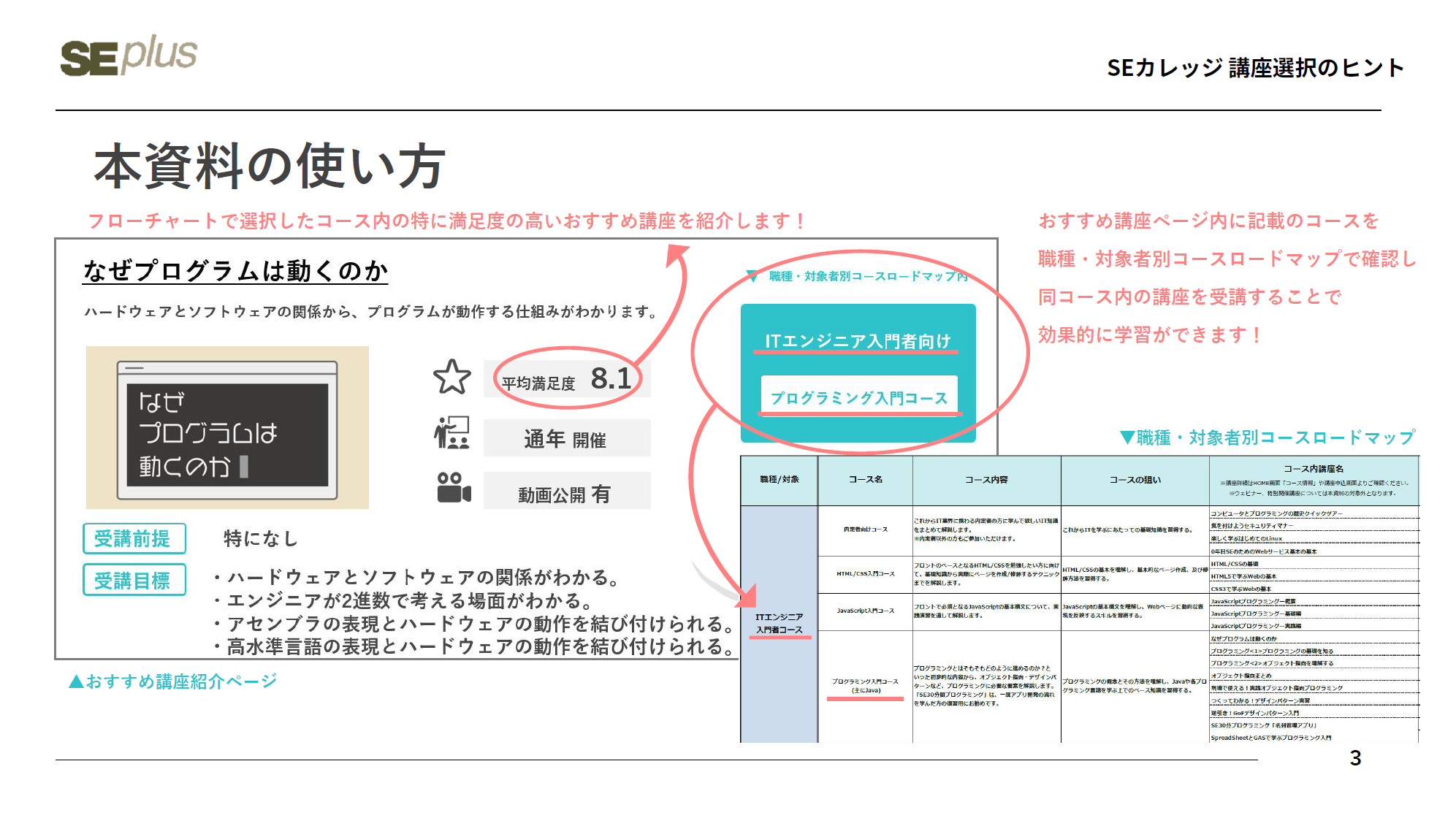This screenshot has height=818, width=1456.
Task: Click the instructor classroom icon
Action: pos(452,433)
